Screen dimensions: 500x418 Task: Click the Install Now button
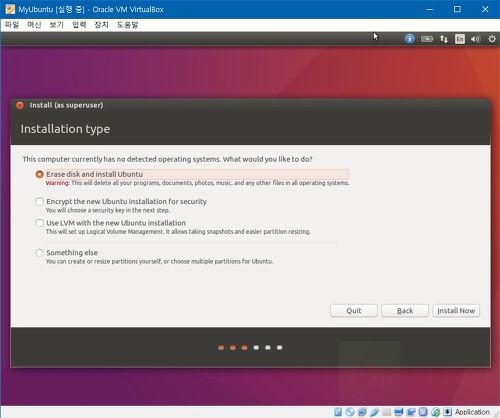click(x=456, y=311)
